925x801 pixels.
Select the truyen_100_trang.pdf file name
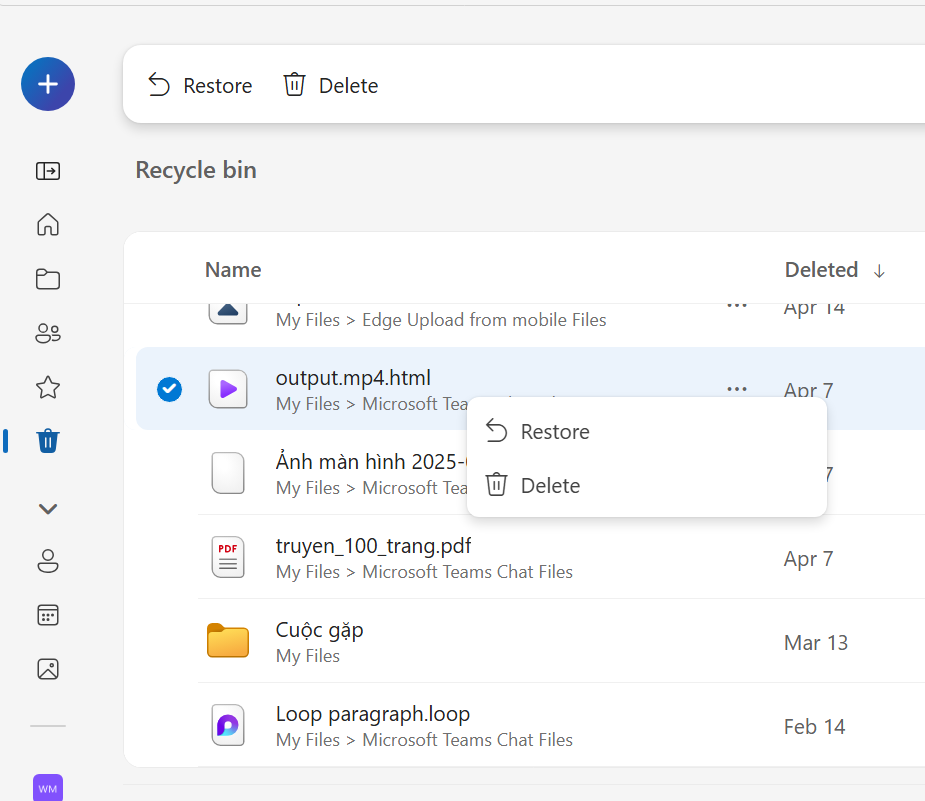pos(373,546)
